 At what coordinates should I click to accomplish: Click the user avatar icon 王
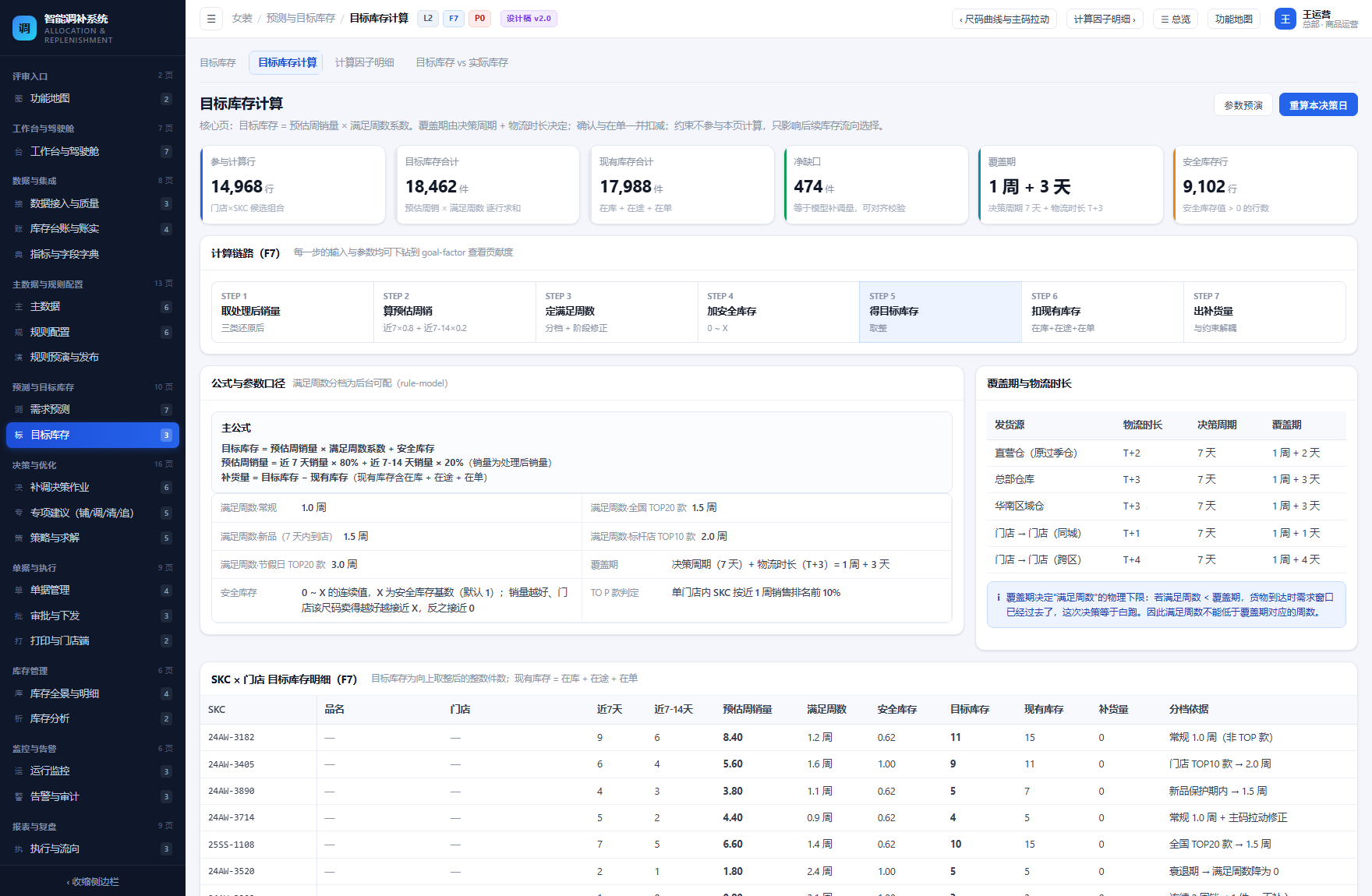click(x=1285, y=19)
